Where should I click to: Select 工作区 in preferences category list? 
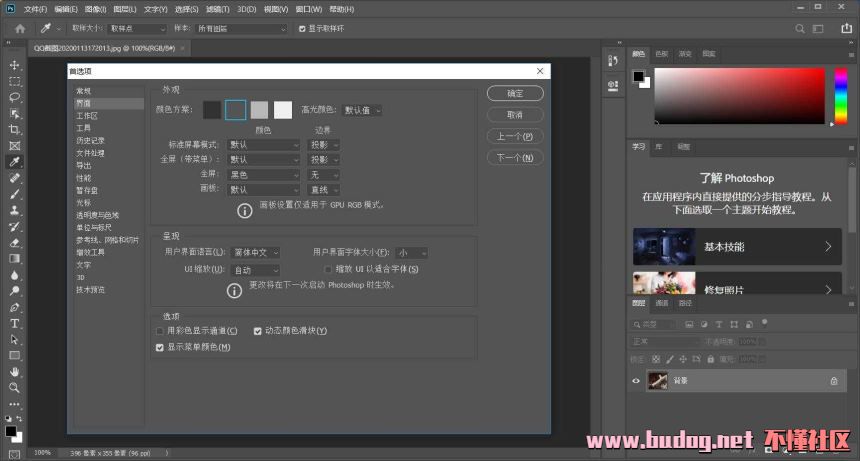(87, 115)
